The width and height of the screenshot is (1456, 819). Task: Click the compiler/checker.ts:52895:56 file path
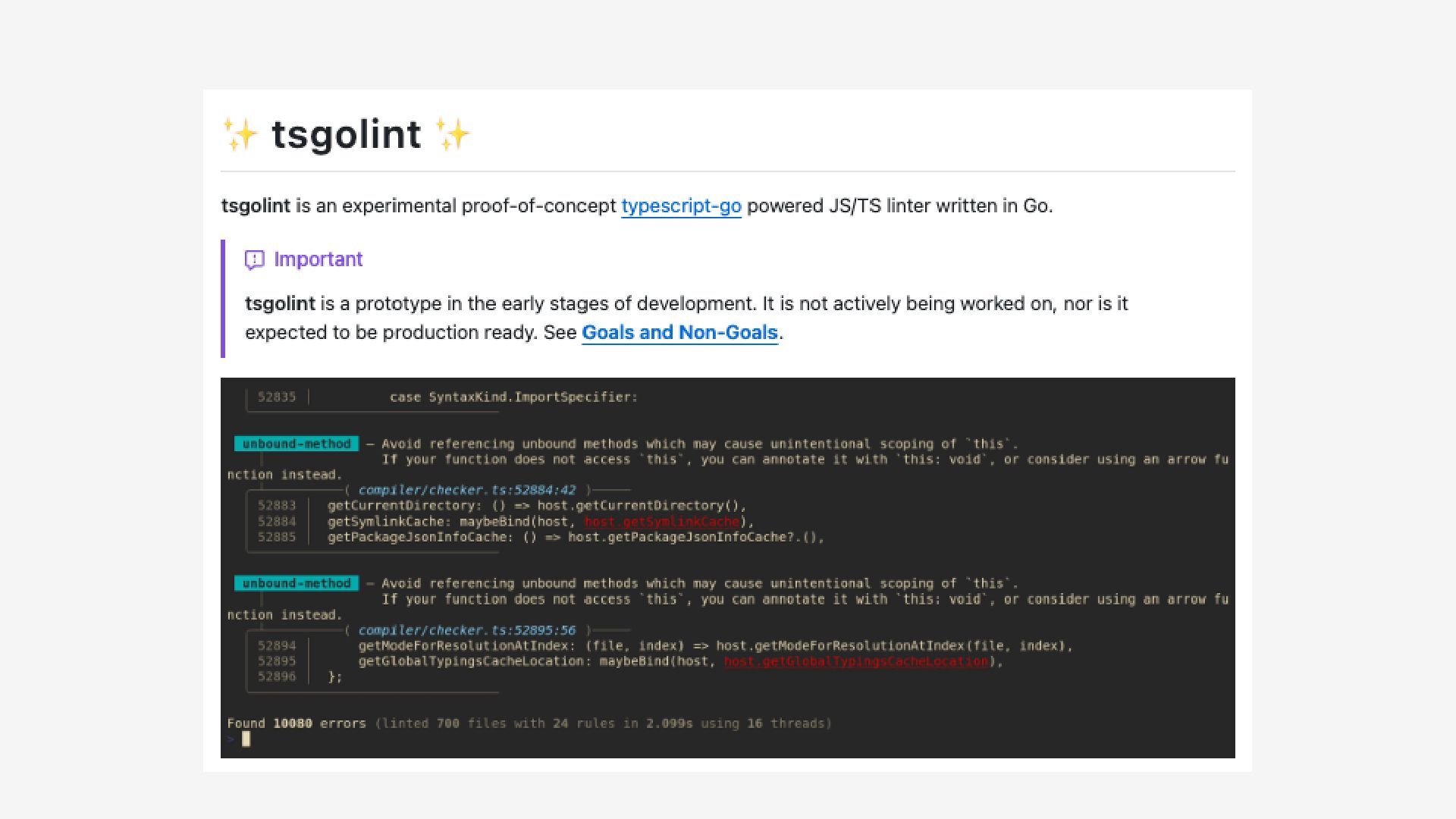(x=466, y=630)
